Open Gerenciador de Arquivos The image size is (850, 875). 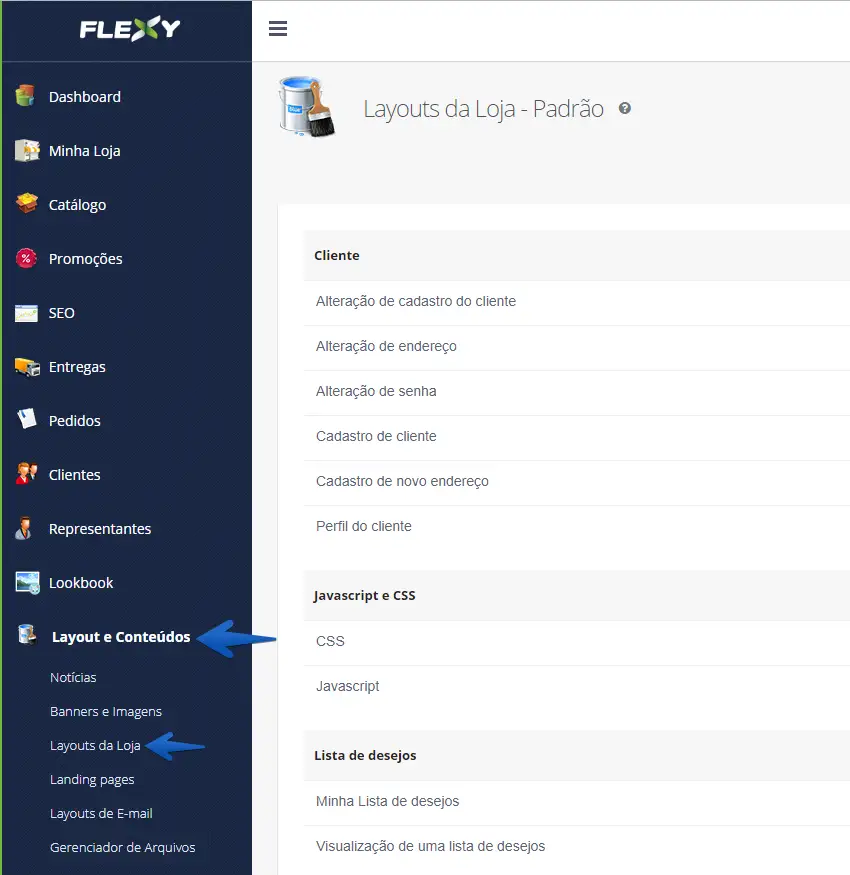tap(122, 848)
